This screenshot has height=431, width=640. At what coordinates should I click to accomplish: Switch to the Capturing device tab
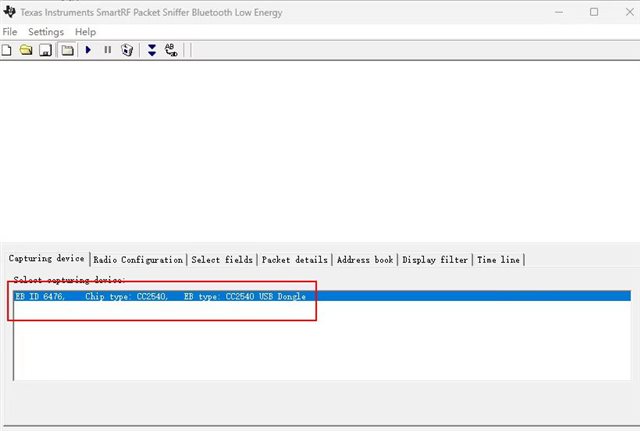(x=47, y=258)
